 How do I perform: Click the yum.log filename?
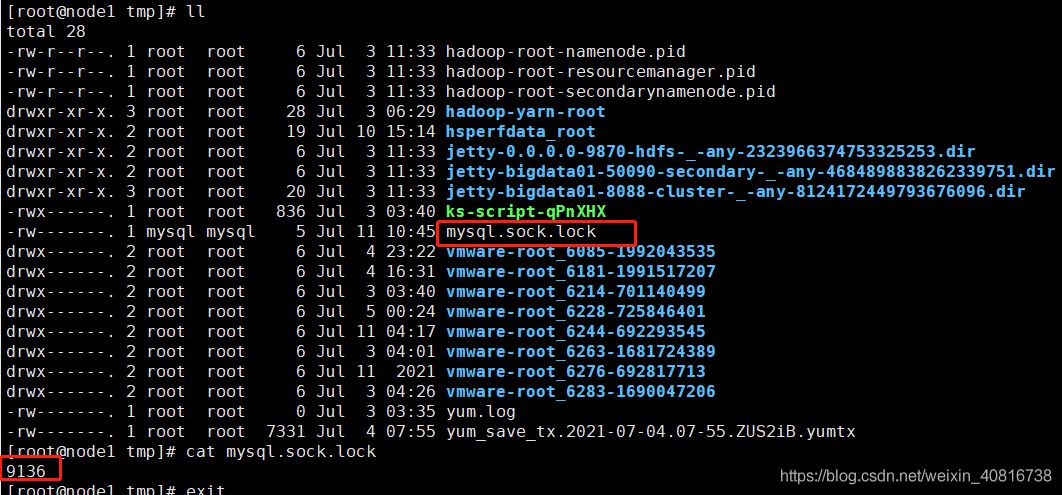[480, 412]
